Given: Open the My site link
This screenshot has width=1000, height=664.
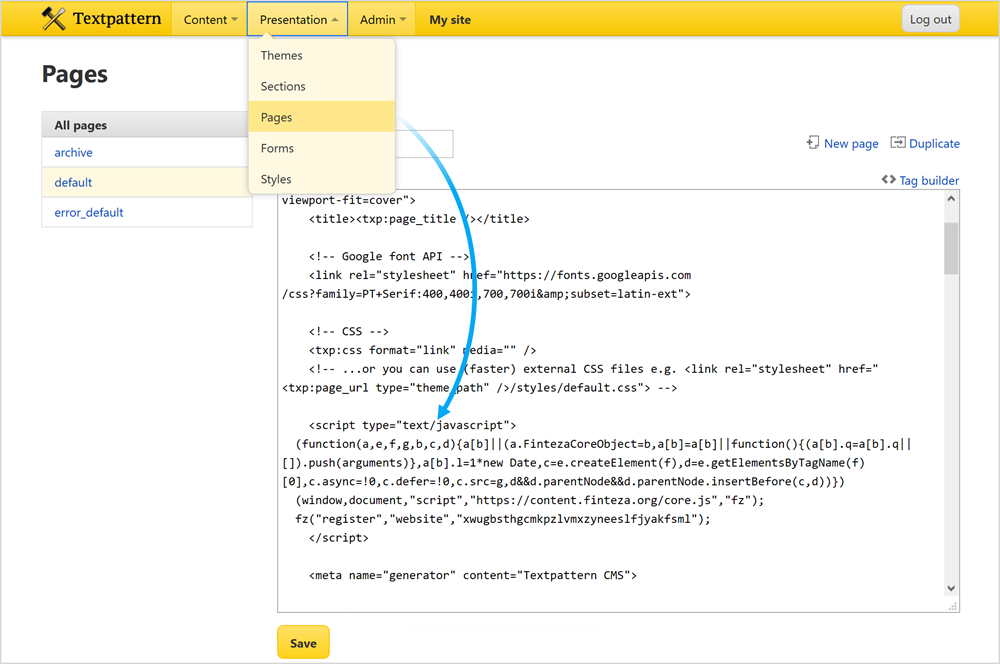Looking at the screenshot, I should [x=450, y=19].
